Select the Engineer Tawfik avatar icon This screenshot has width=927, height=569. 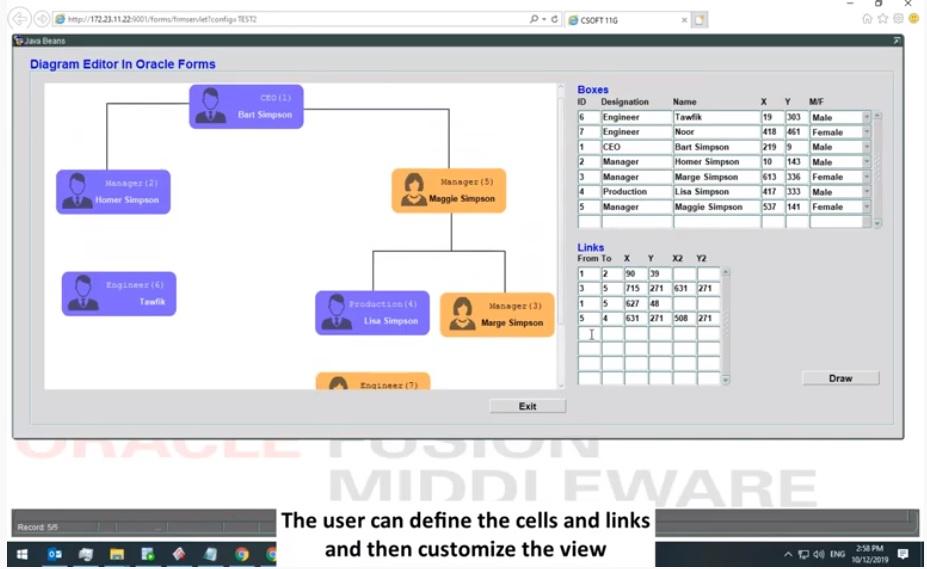pos(83,293)
